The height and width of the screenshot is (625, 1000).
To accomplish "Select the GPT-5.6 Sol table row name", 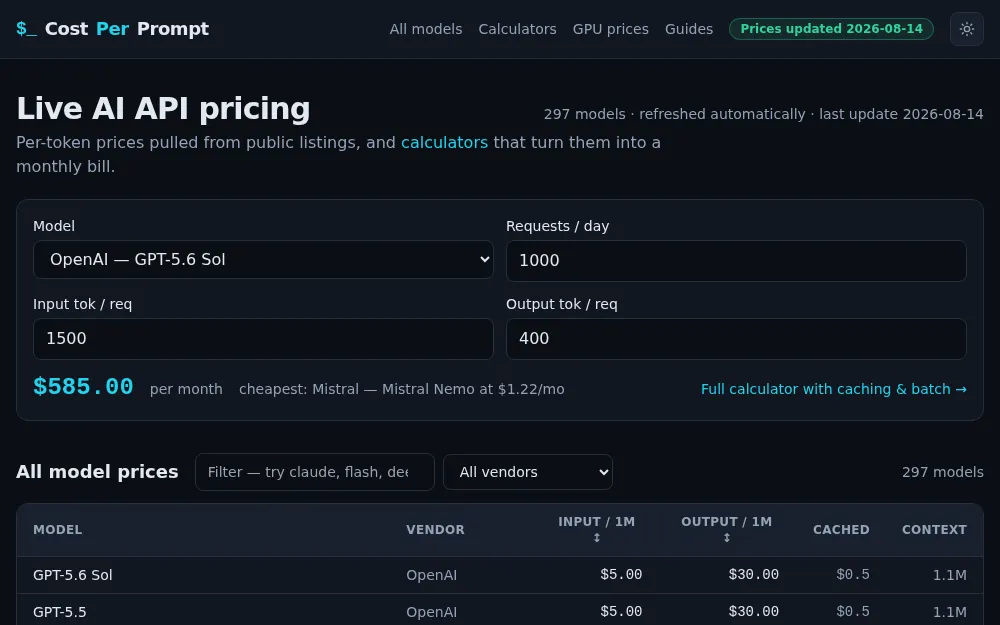I will 73,575.
